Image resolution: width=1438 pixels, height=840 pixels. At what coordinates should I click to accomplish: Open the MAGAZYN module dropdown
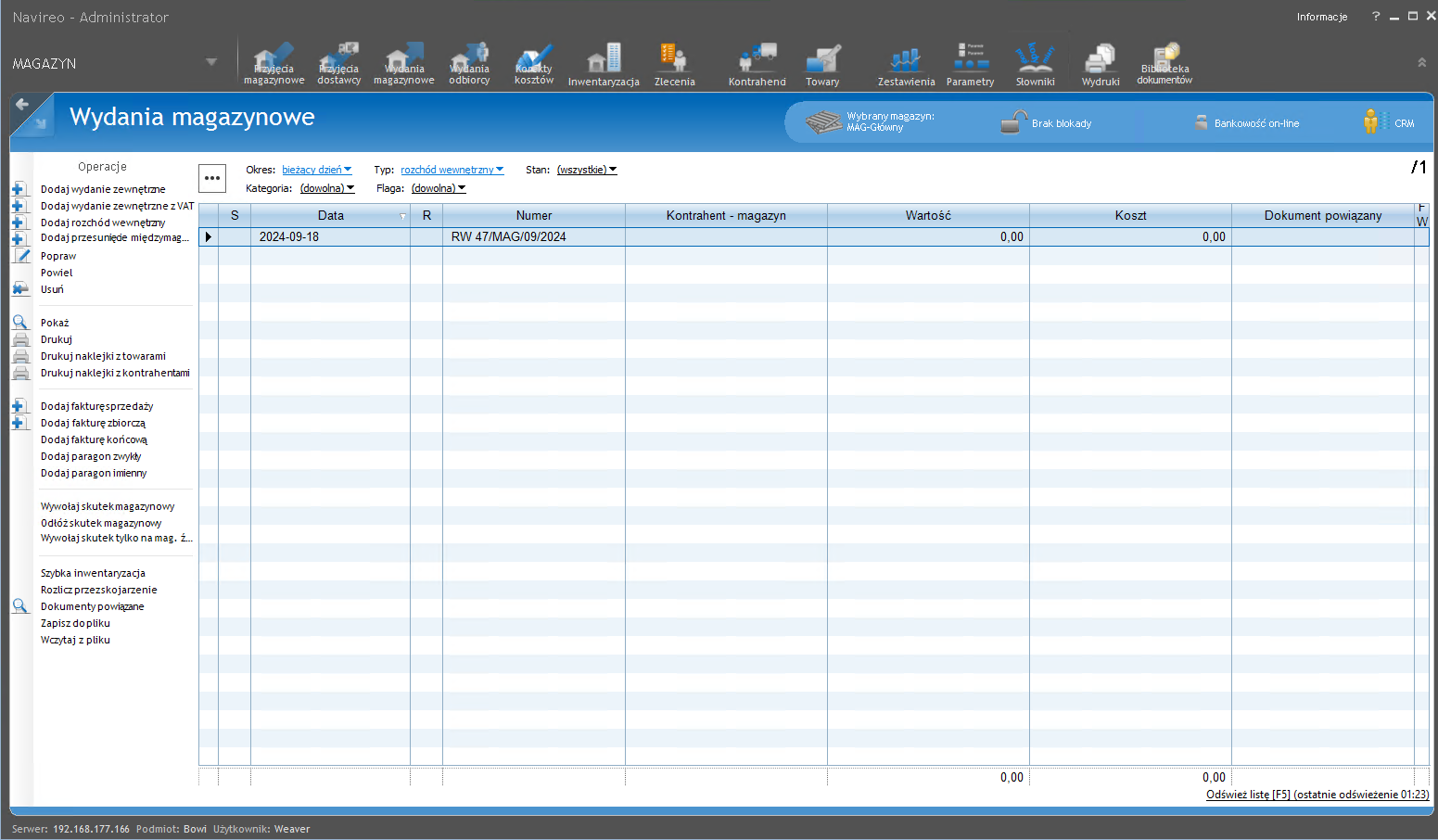(210, 63)
